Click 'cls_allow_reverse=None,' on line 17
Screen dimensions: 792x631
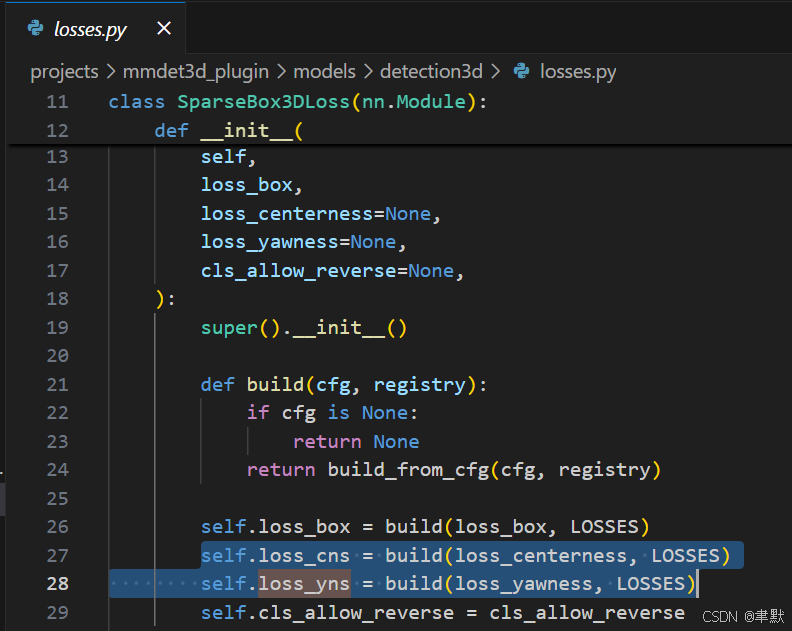(x=332, y=271)
